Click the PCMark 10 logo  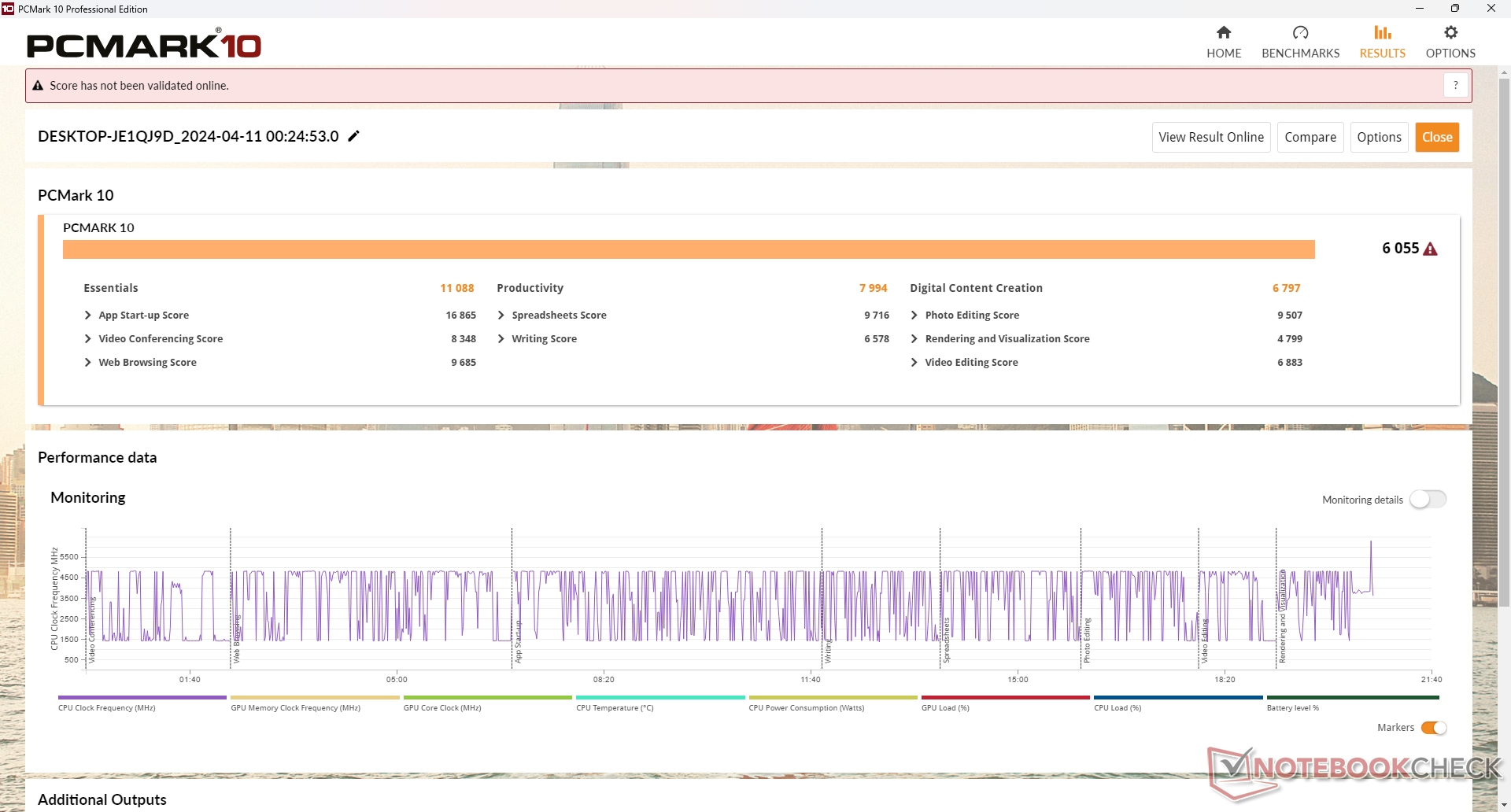pyautogui.click(x=144, y=44)
